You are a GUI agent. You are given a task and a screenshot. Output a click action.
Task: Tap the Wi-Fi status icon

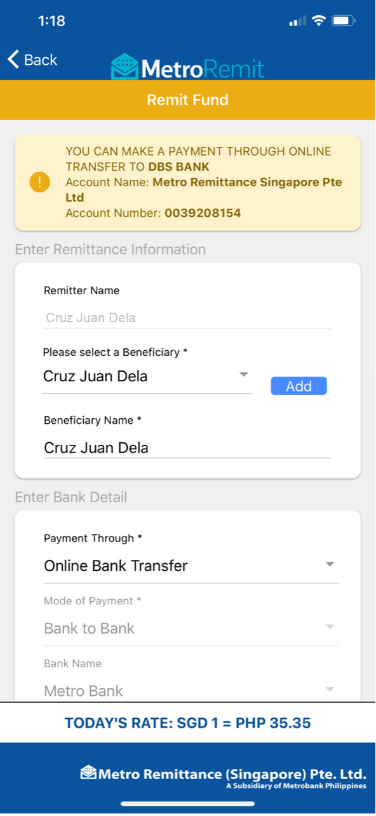[x=318, y=20]
